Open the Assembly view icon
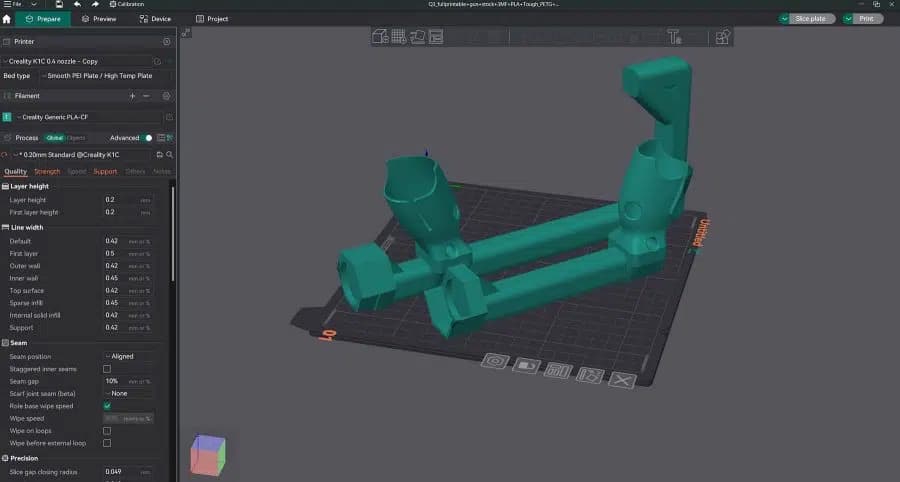This screenshot has height=482, width=900. click(x=722, y=37)
